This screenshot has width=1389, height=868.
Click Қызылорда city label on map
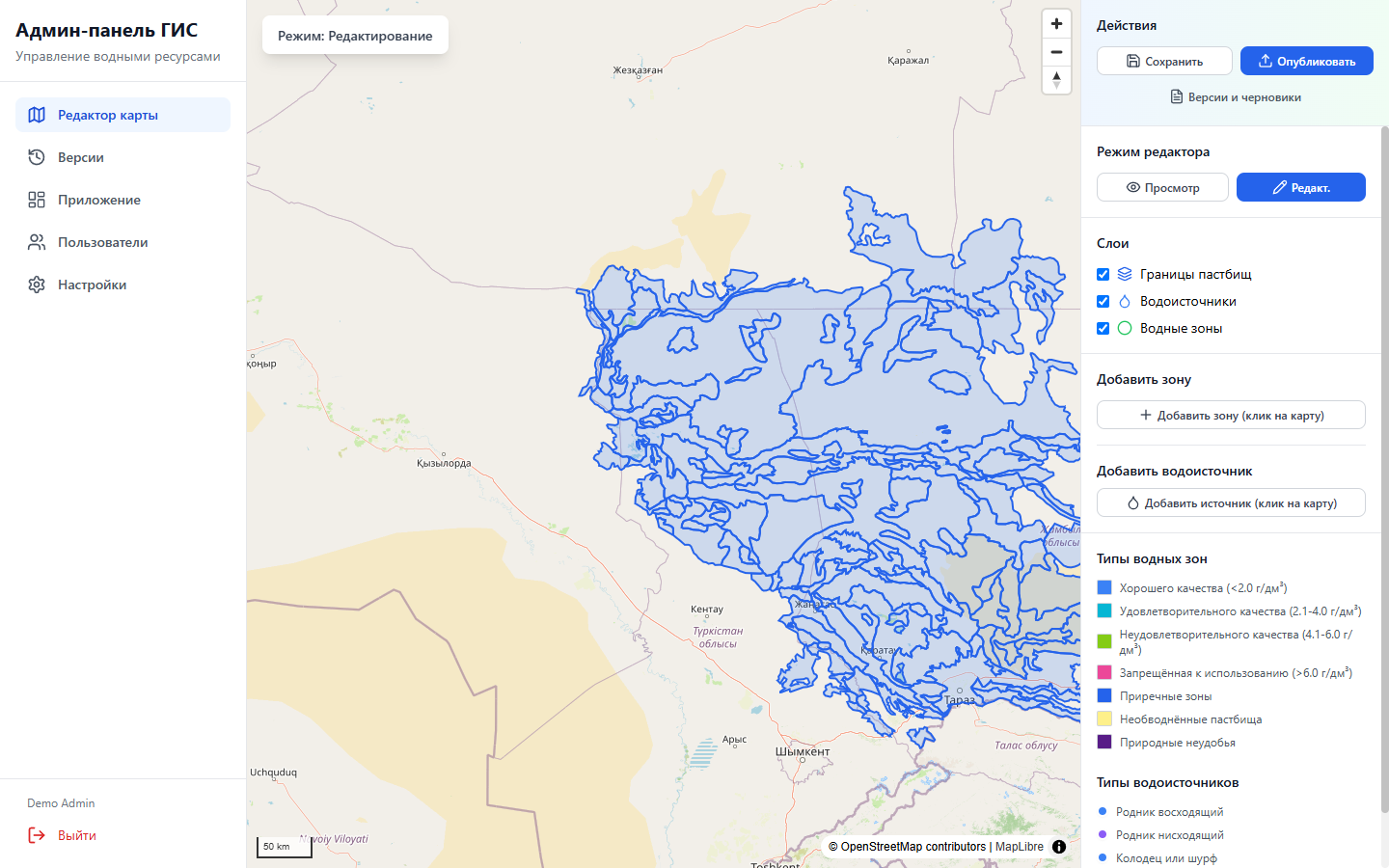(444, 463)
